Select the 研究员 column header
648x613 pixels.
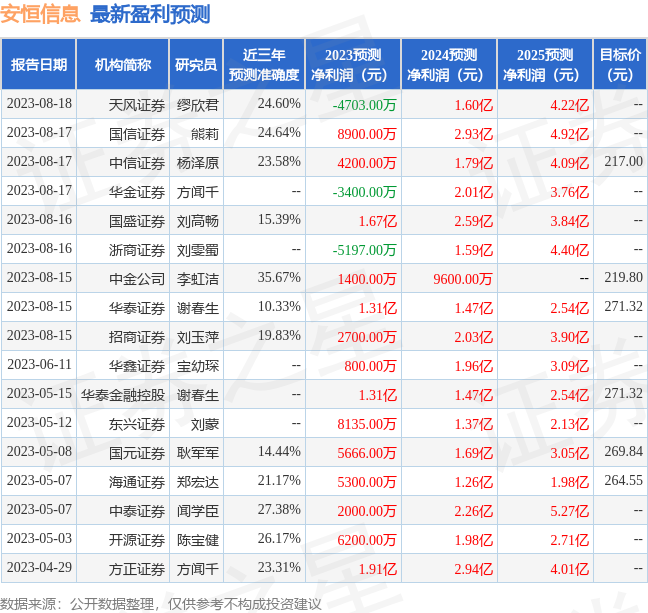[196, 64]
